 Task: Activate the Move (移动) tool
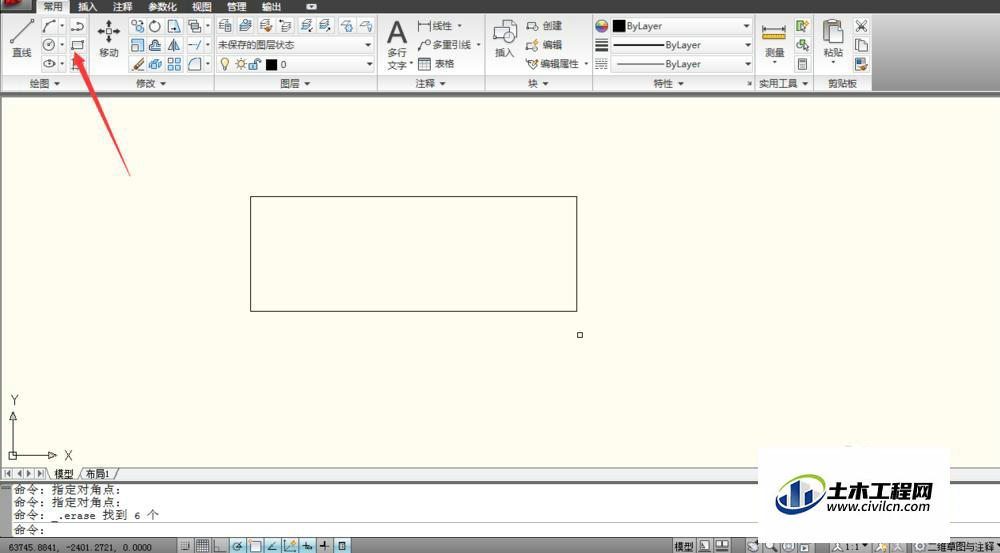pyautogui.click(x=108, y=38)
